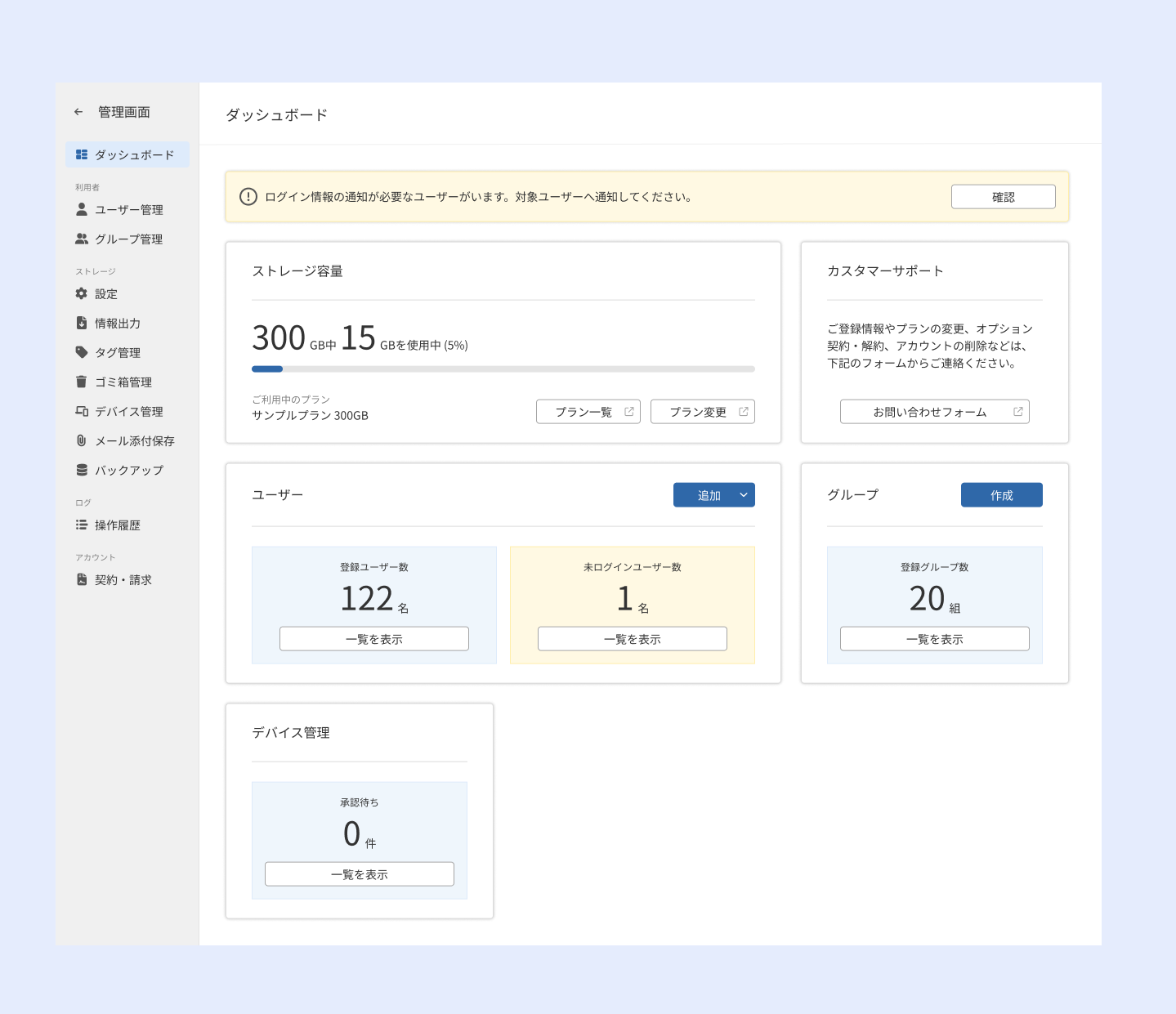Click the storage usage progress bar
Viewport: 1176px width, 1014px height.
tap(503, 369)
